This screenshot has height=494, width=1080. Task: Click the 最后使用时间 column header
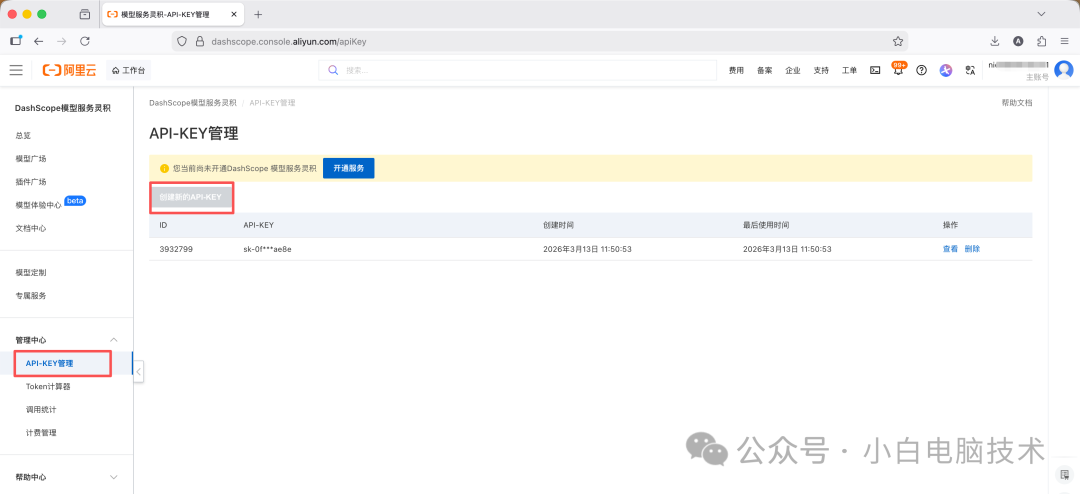[x=766, y=225]
